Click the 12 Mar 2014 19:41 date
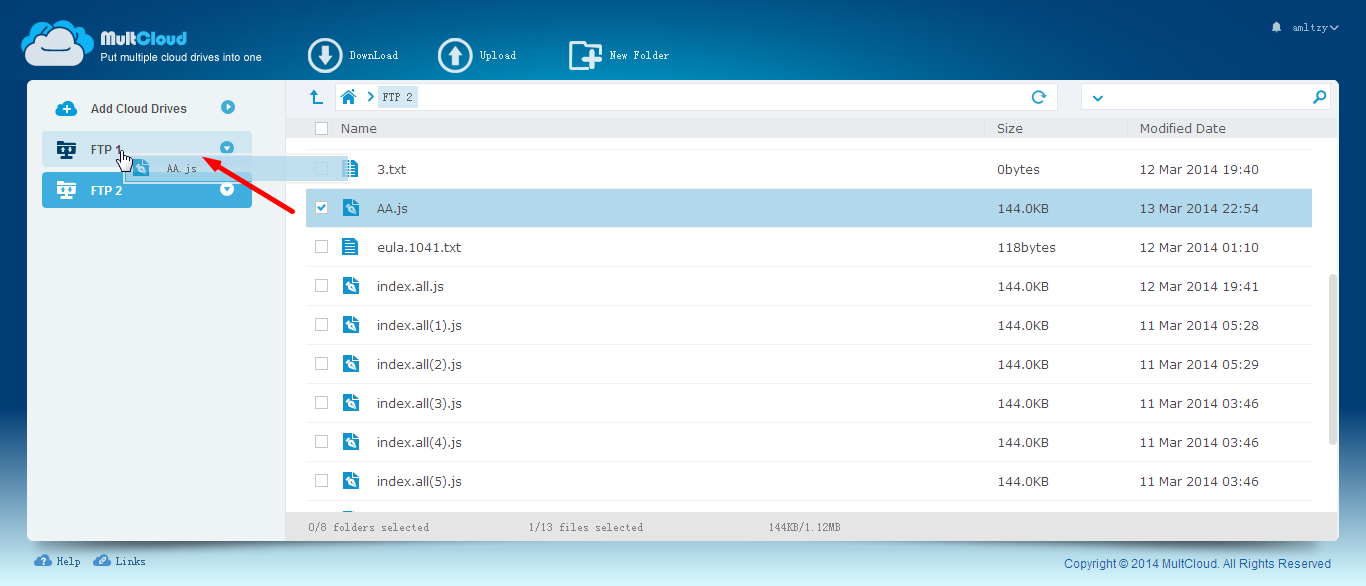1366x586 pixels. pos(1199,286)
